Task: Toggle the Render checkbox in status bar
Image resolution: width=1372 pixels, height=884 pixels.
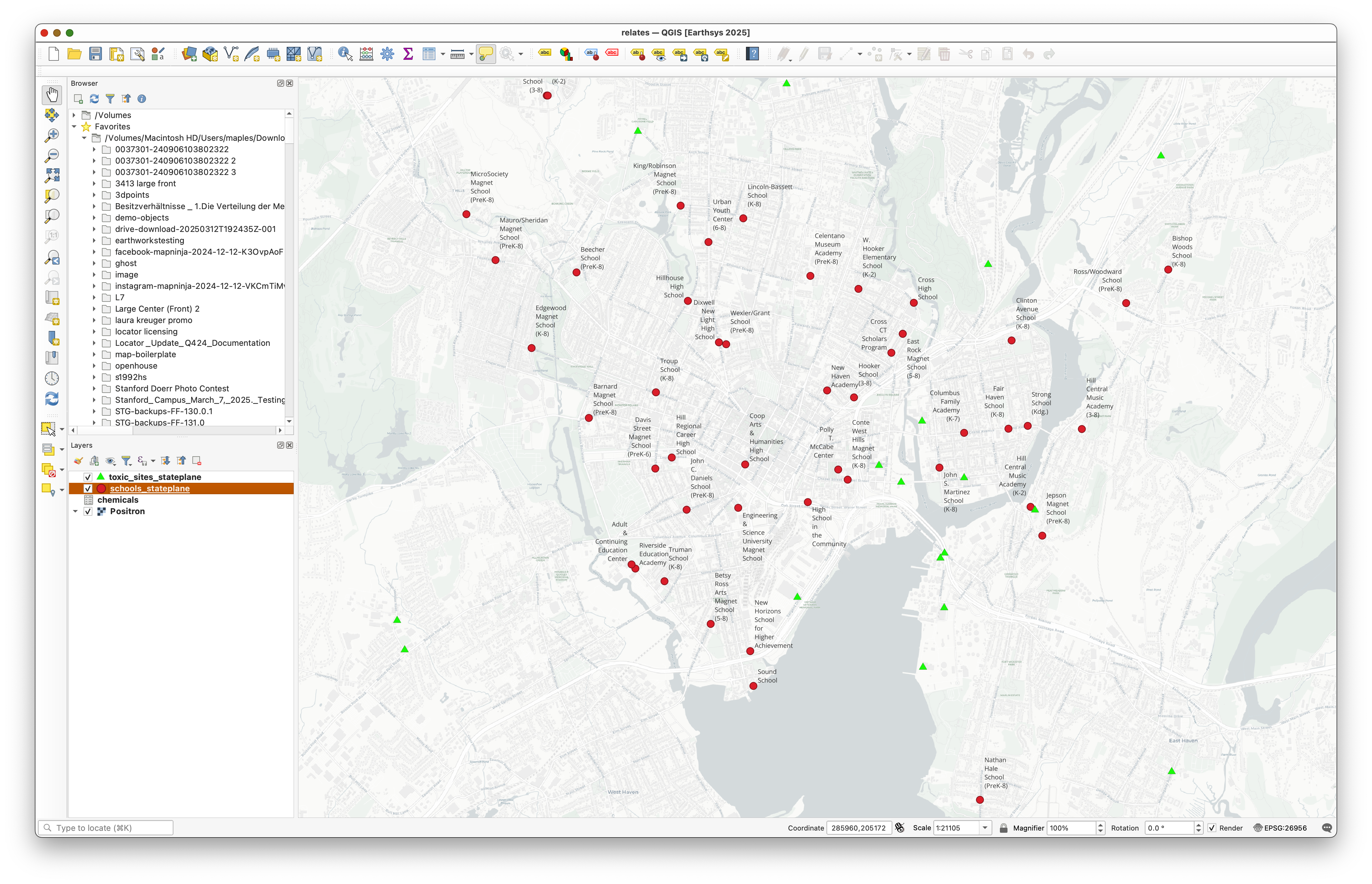Action: point(1212,828)
